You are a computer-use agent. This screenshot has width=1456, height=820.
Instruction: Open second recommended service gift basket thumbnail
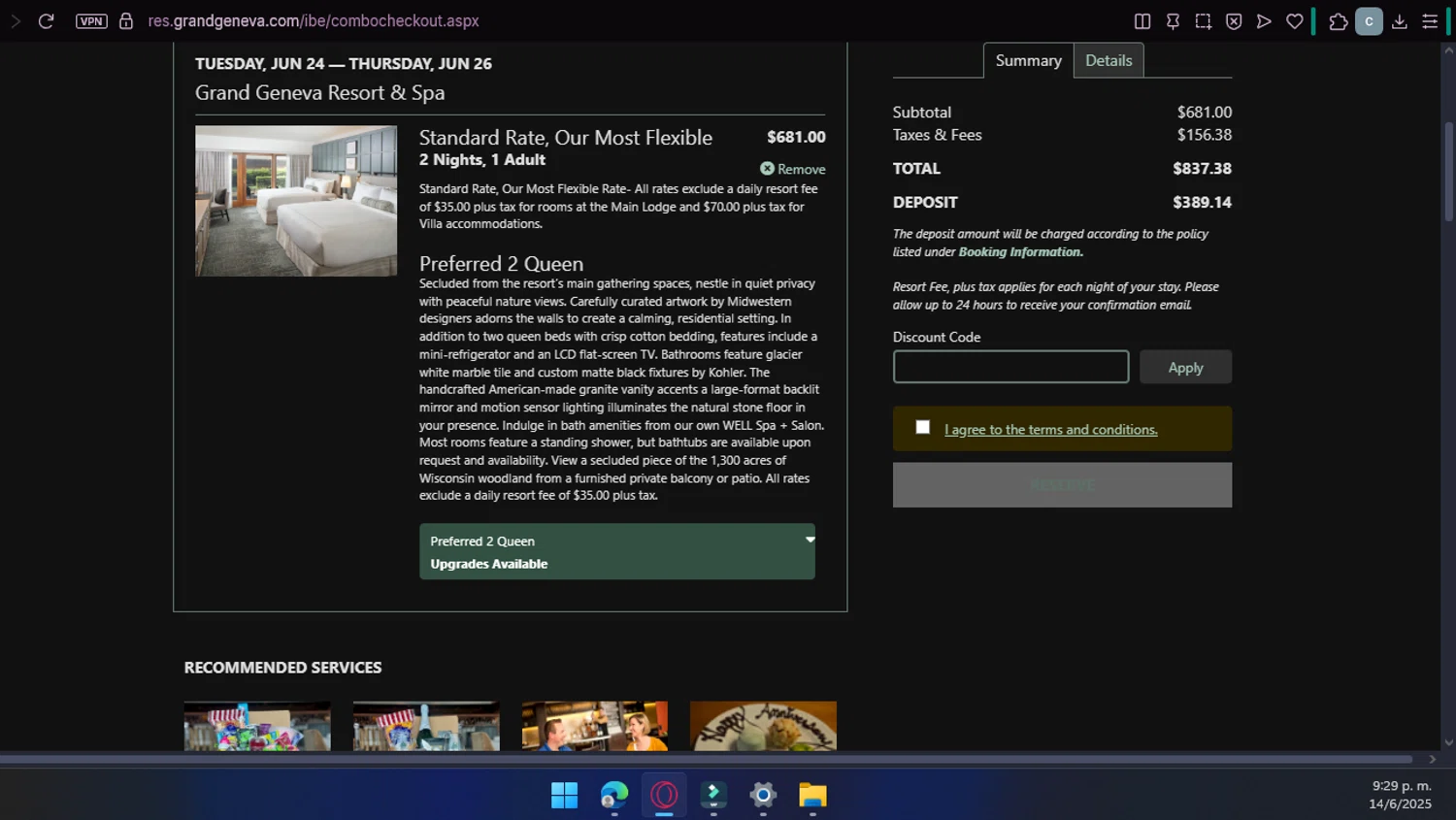click(426, 726)
